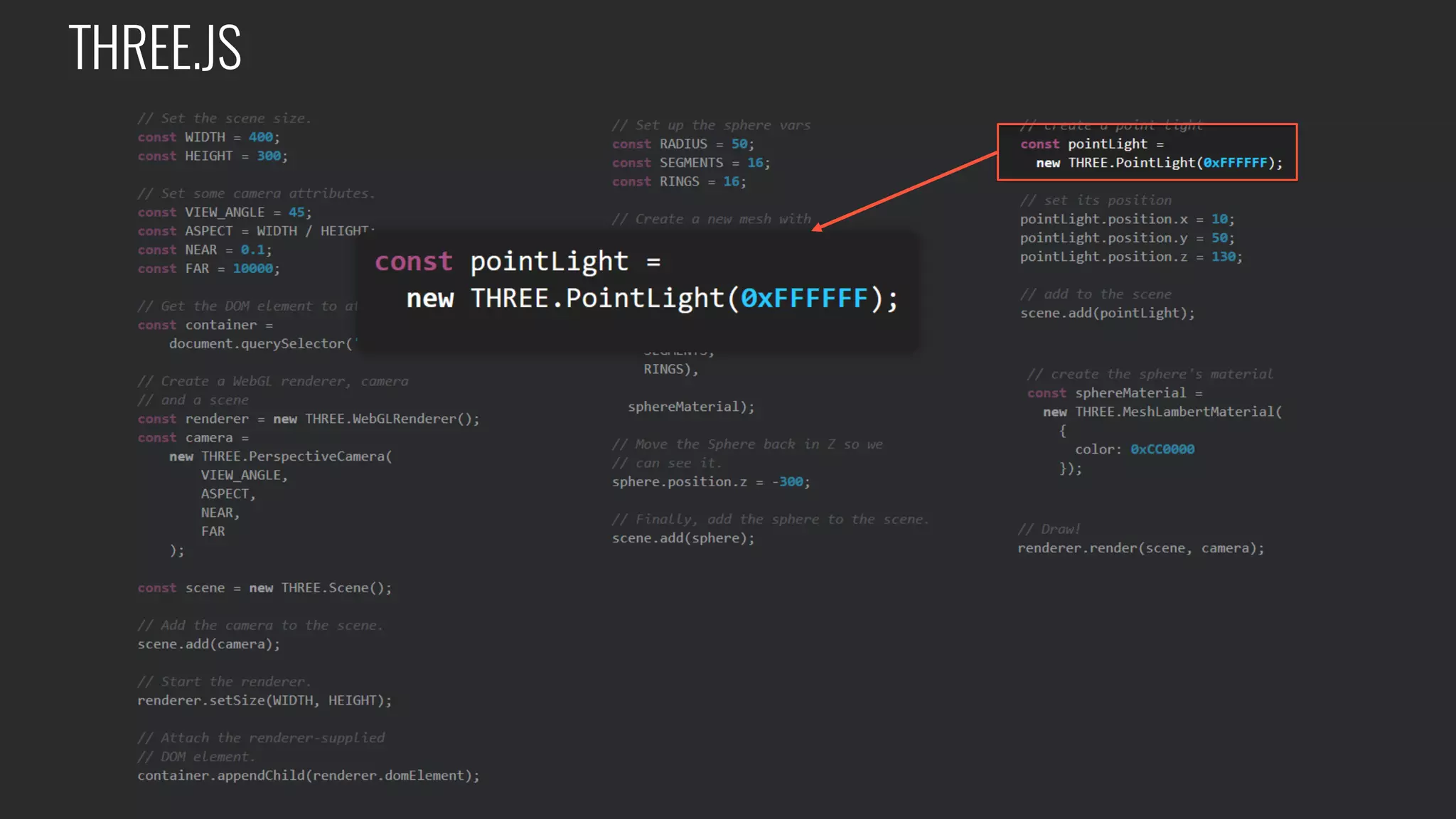Click the renderer.setSize(WIDTH, HEIGHT) line
This screenshot has width=1456, height=819.
(264, 701)
